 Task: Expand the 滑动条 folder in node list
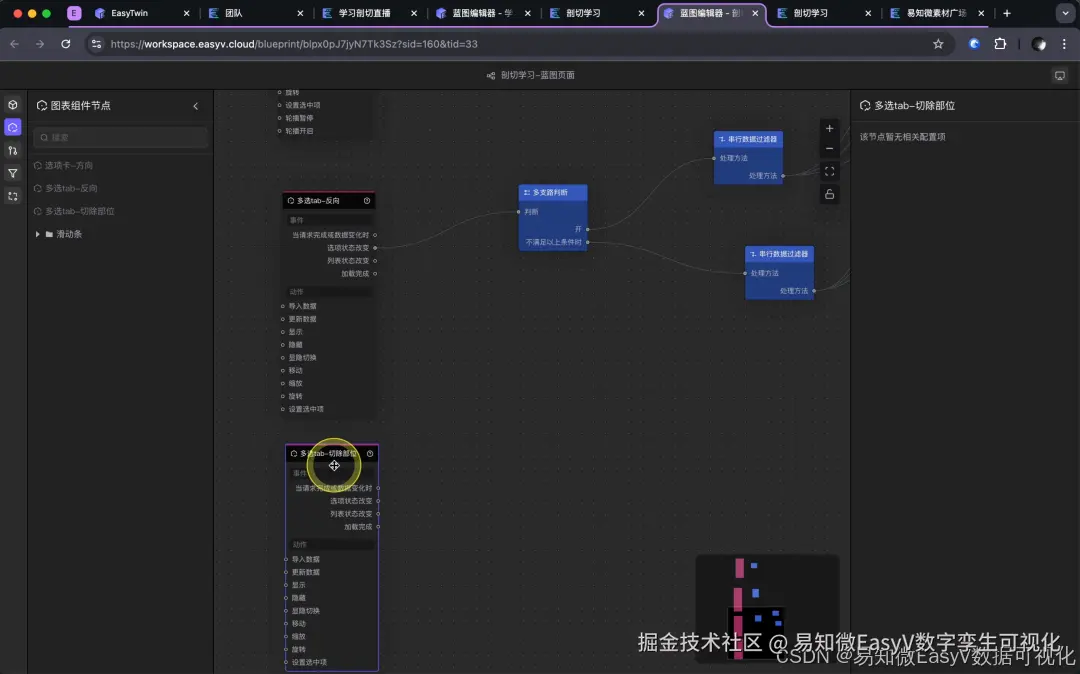[x=37, y=233]
